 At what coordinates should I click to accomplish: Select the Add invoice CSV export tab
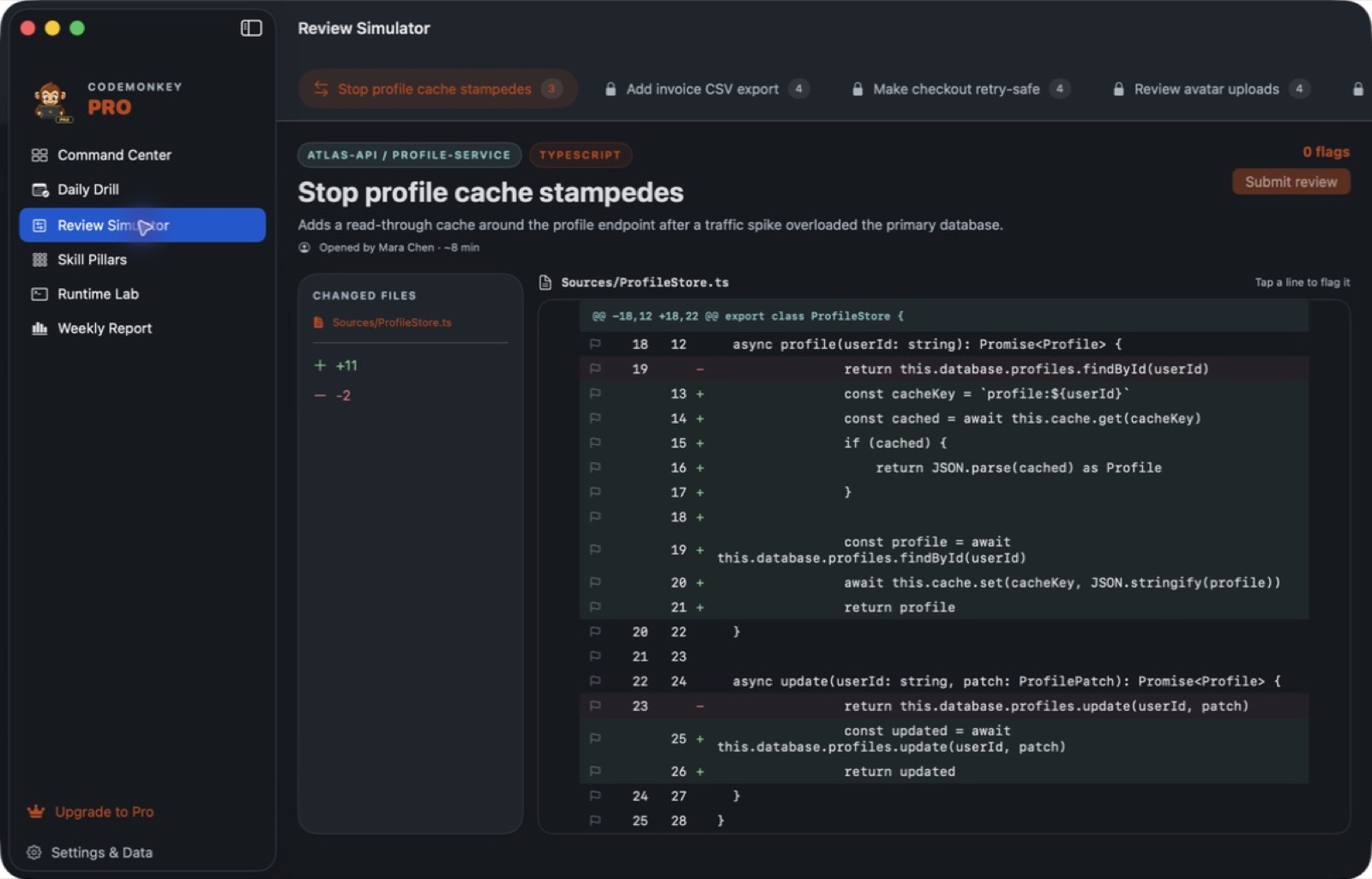pyautogui.click(x=707, y=89)
